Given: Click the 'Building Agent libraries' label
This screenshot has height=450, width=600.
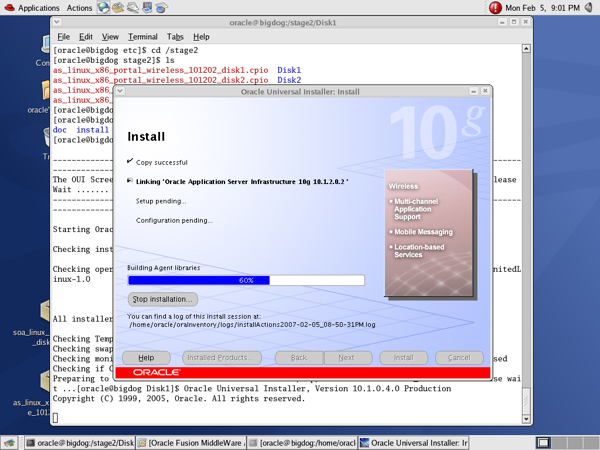Looking at the screenshot, I should point(164,268).
